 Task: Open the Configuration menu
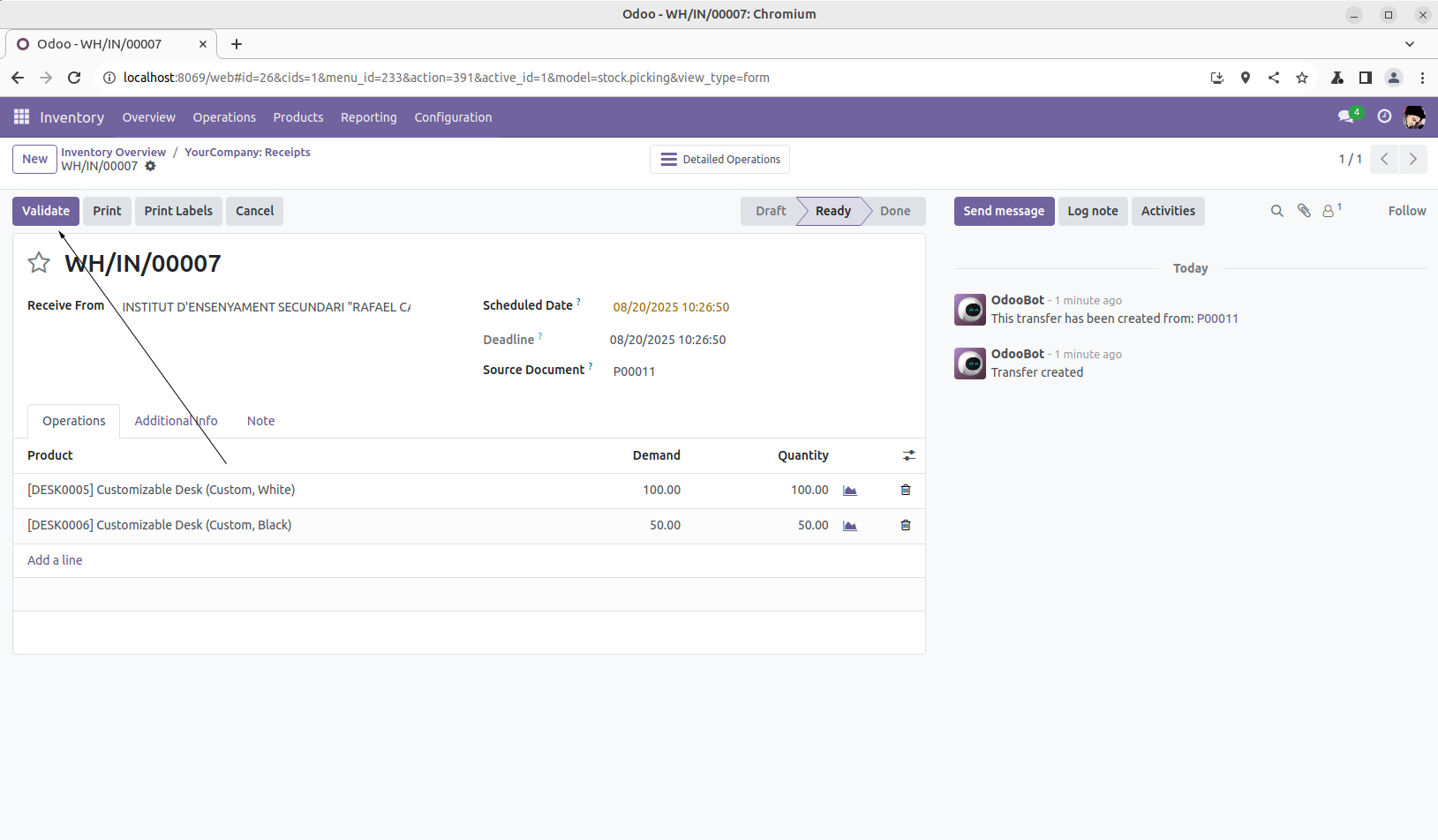(x=453, y=117)
